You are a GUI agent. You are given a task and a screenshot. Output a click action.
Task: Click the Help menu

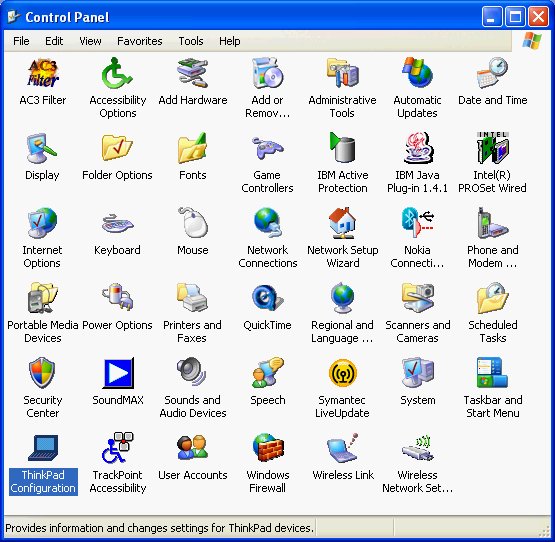point(229,41)
